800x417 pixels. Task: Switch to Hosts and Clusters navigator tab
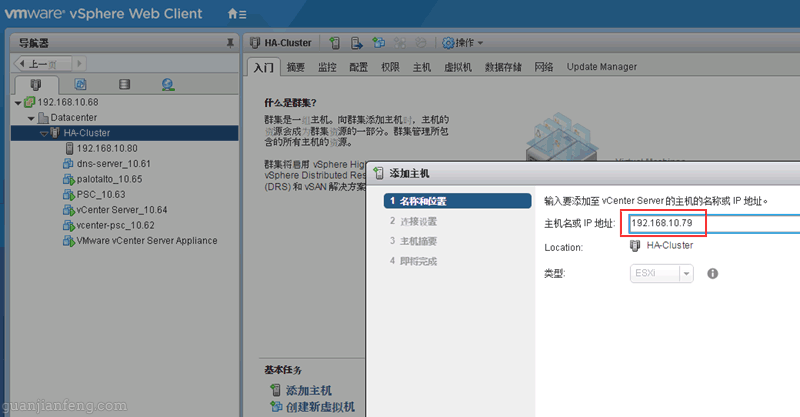(36, 84)
